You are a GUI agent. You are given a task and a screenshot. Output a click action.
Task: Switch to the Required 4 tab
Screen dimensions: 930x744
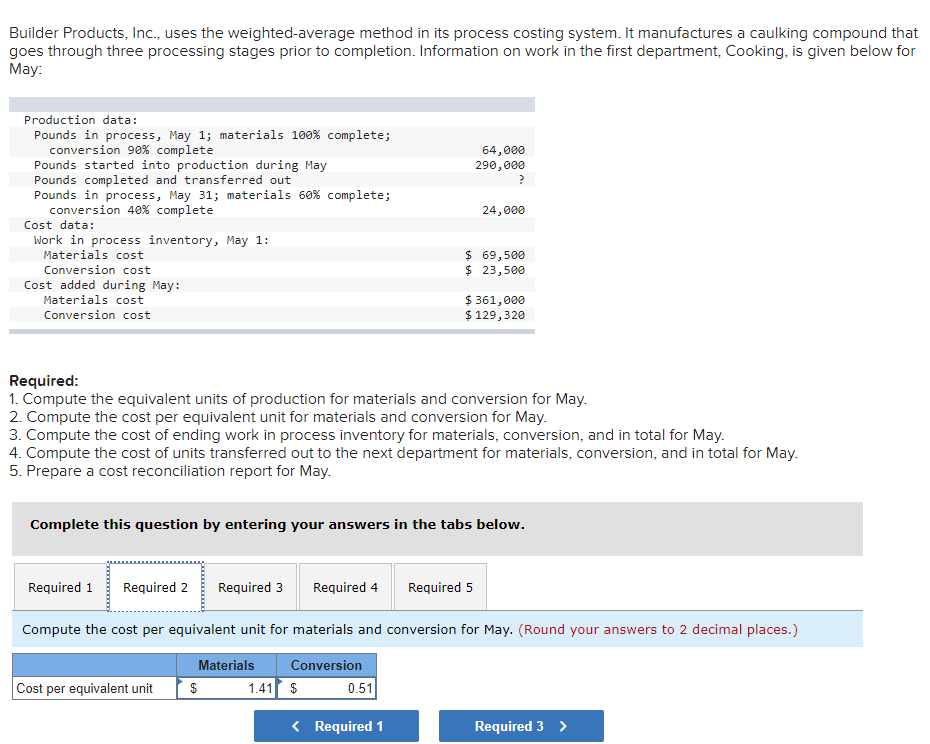pyautogui.click(x=345, y=587)
